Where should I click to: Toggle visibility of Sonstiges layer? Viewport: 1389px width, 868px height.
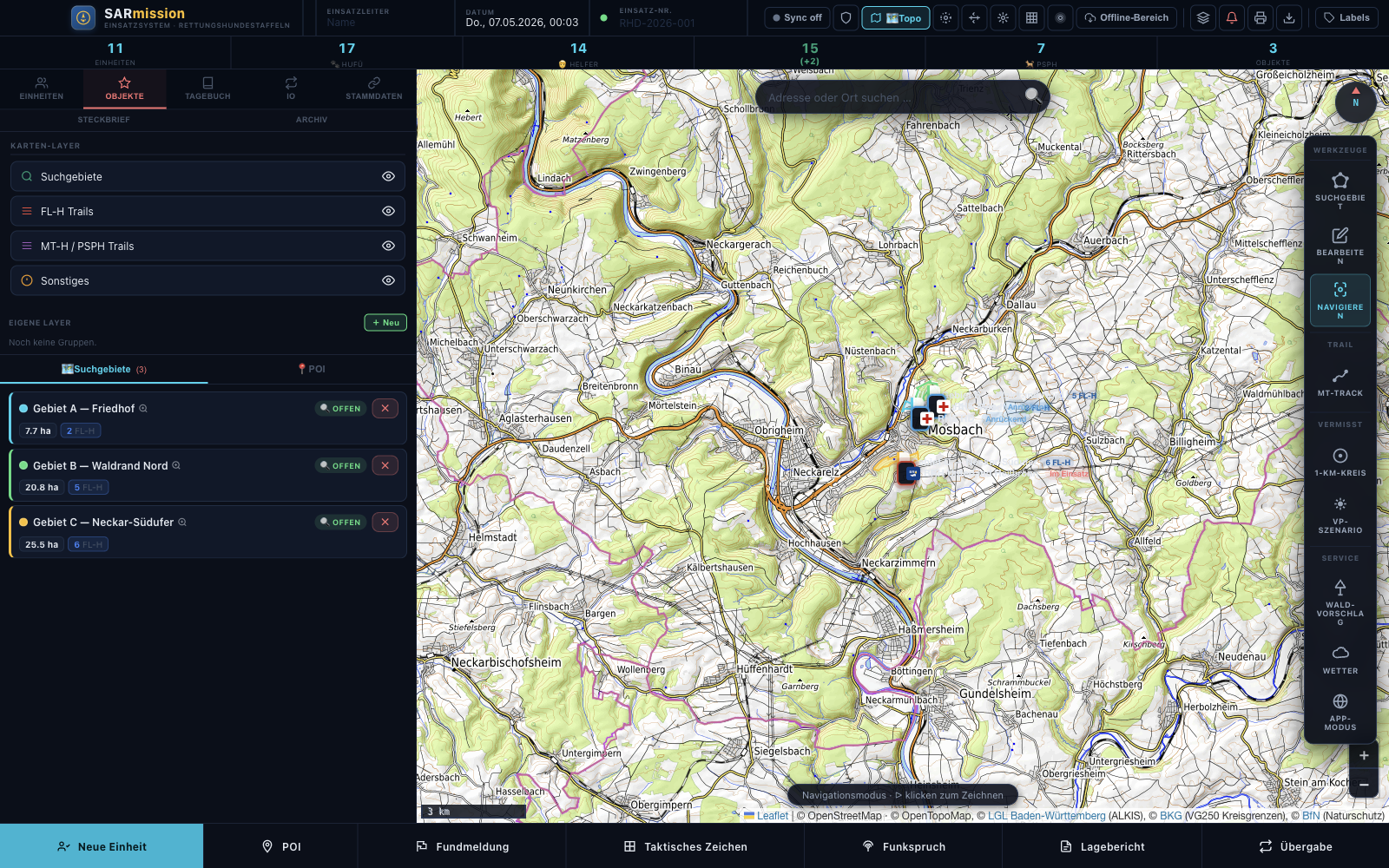(388, 280)
